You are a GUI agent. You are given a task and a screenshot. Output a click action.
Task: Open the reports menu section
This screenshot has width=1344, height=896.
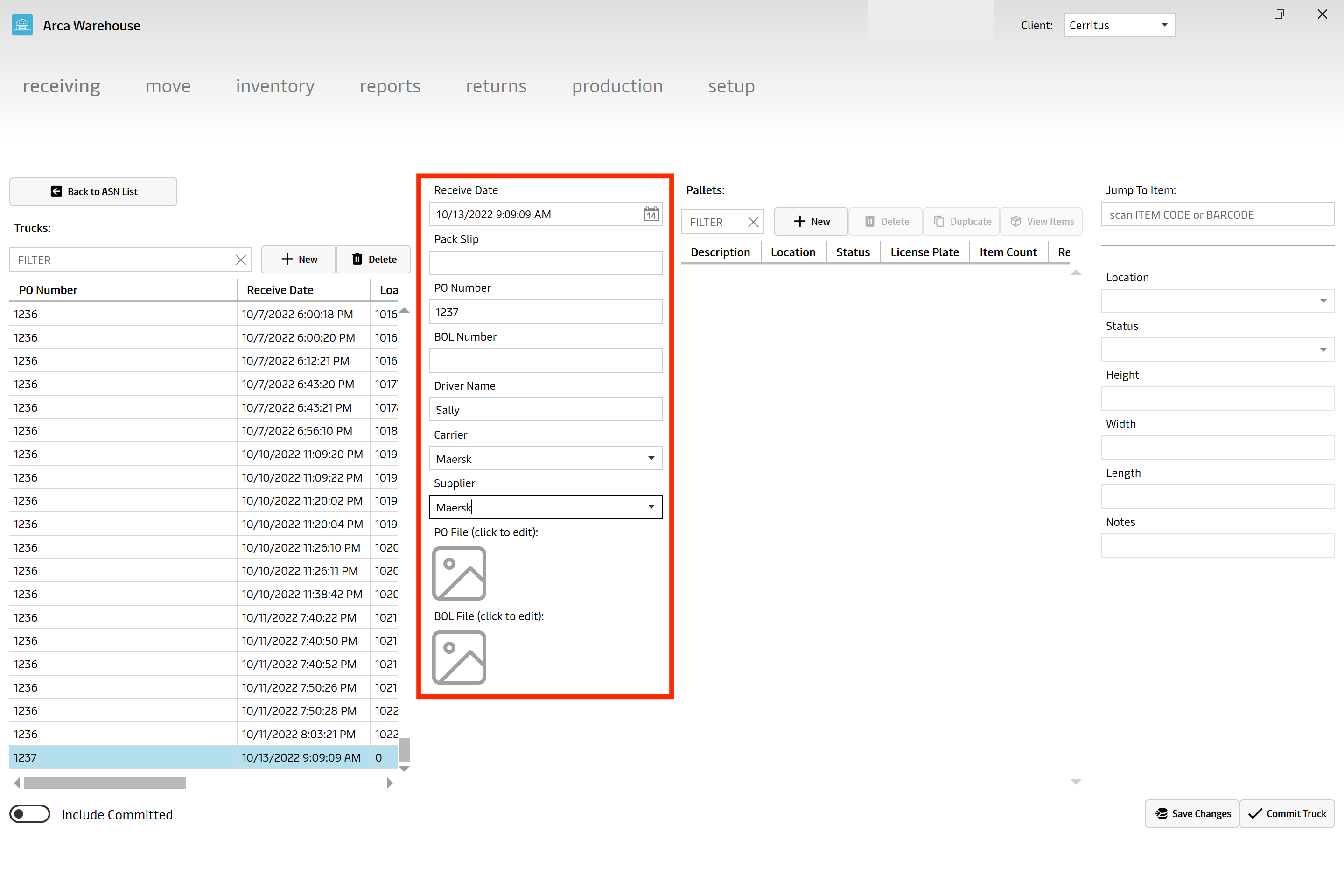(390, 86)
